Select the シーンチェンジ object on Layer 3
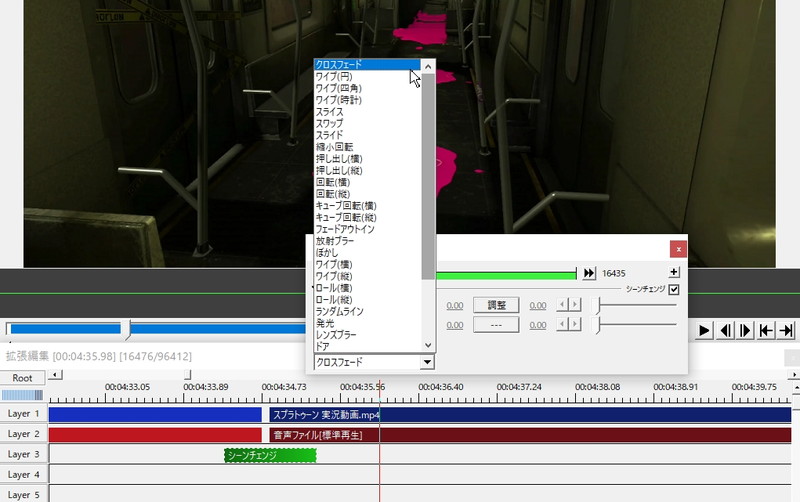This screenshot has height=502, width=800. click(270, 455)
